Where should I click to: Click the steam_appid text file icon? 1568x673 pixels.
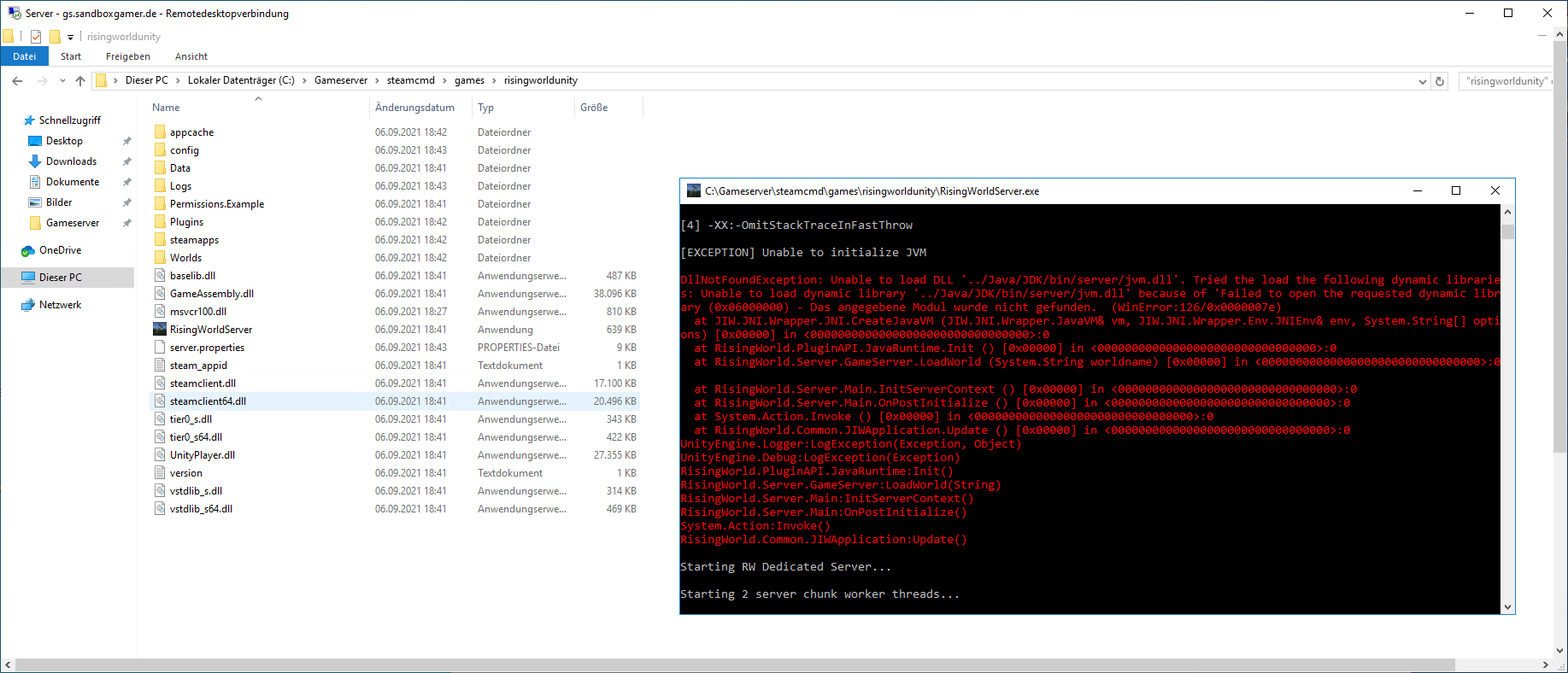coord(160,366)
